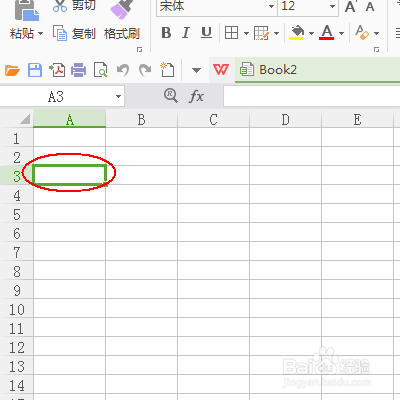Click the fx Insert Function button
Viewport: 400px width, 400px height.
click(196, 97)
